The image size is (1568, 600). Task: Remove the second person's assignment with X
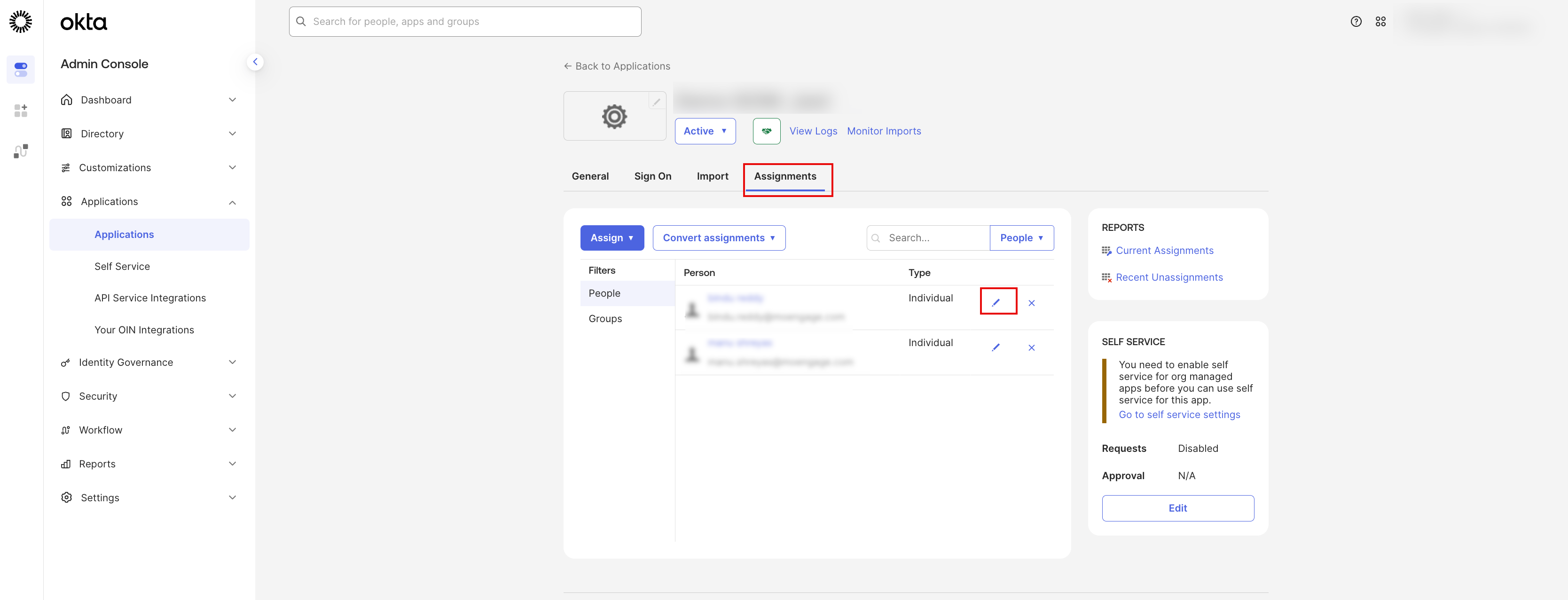pos(1031,347)
